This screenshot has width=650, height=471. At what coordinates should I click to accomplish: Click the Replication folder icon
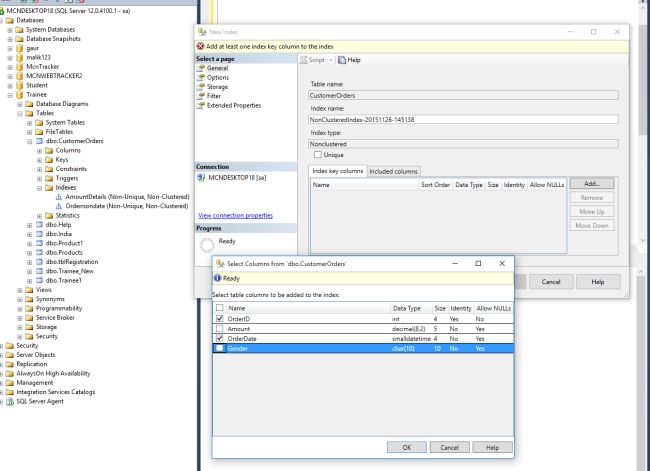tap(10, 364)
